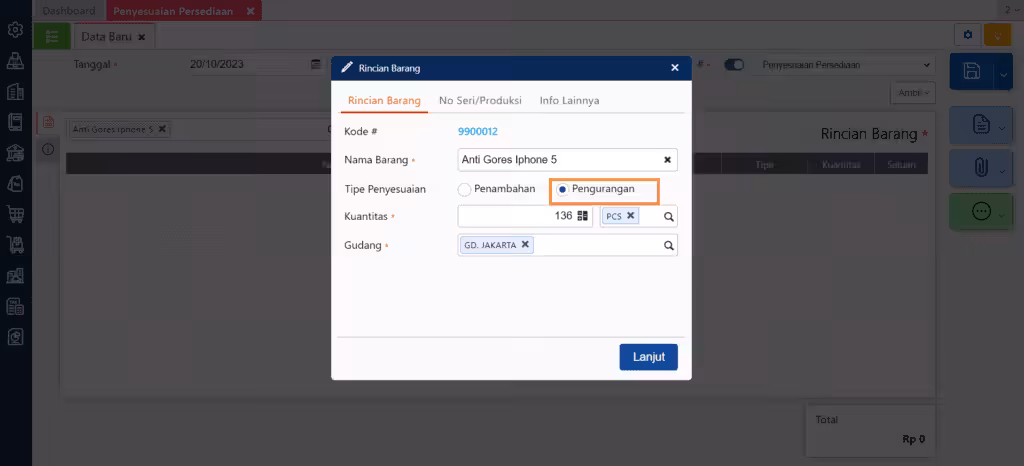Click the Total Rp 0 amount

click(x=914, y=439)
